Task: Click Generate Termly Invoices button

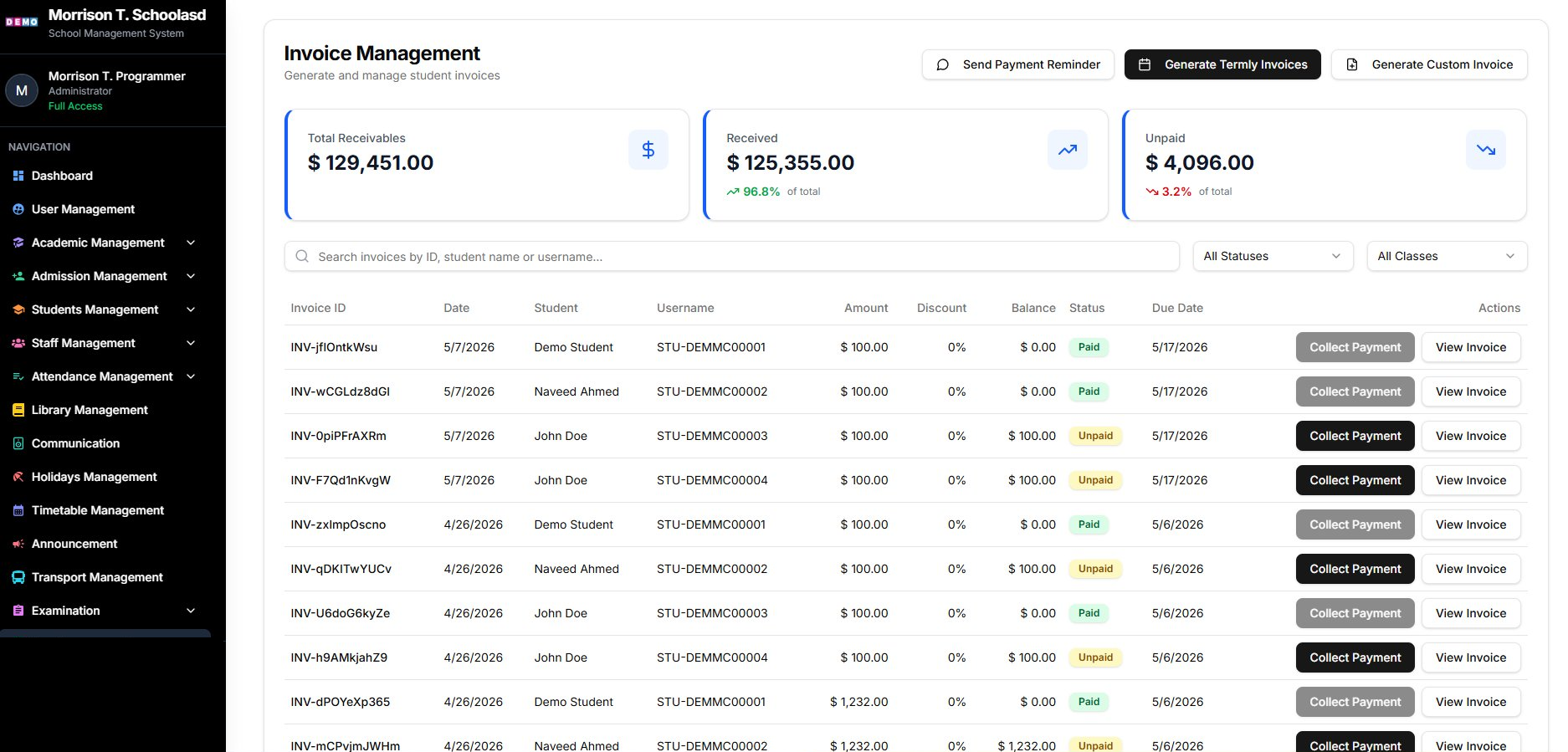Action: (x=1222, y=64)
